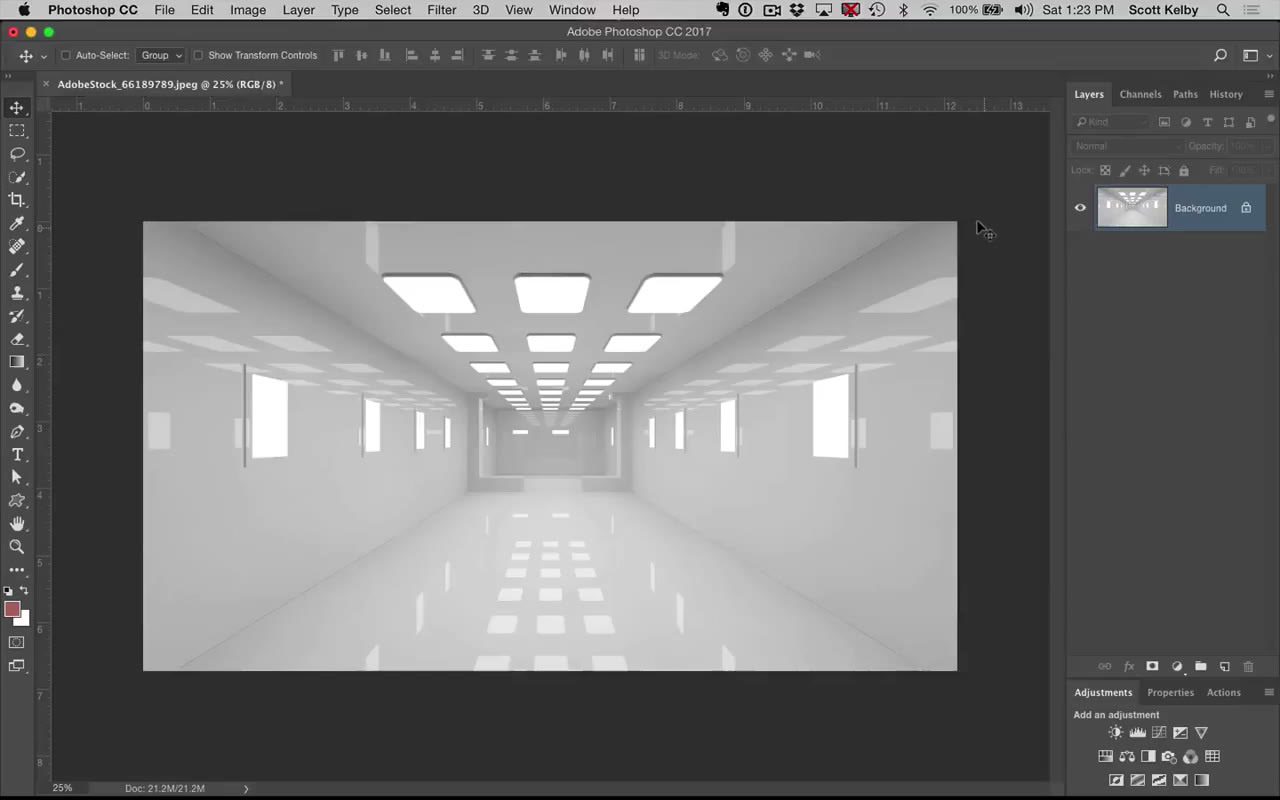Screen dimensions: 1280x800
Task: Add a Brightness/Contrast adjustment
Action: 1115,732
